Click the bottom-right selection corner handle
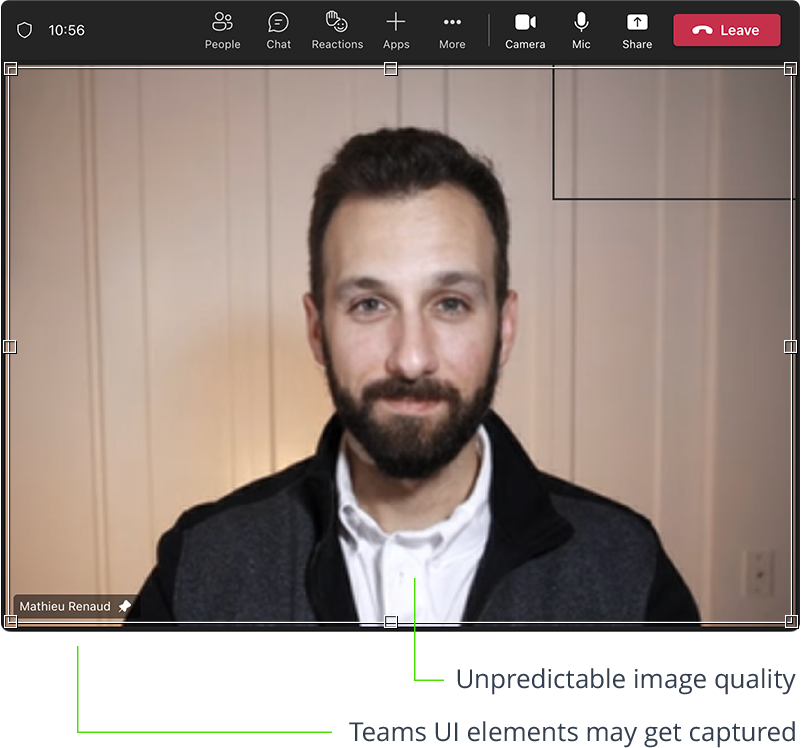 [791, 622]
